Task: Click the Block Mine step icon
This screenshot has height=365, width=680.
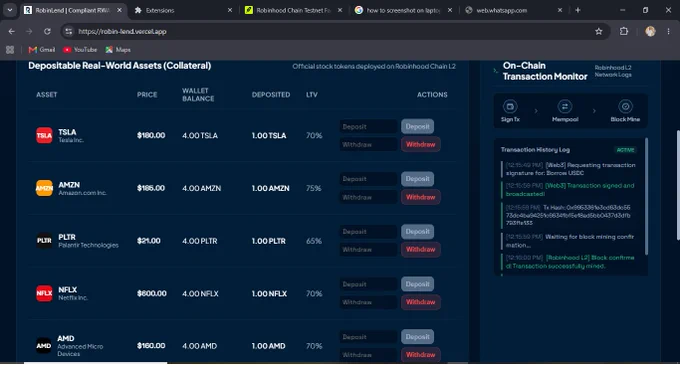Action: [x=625, y=106]
